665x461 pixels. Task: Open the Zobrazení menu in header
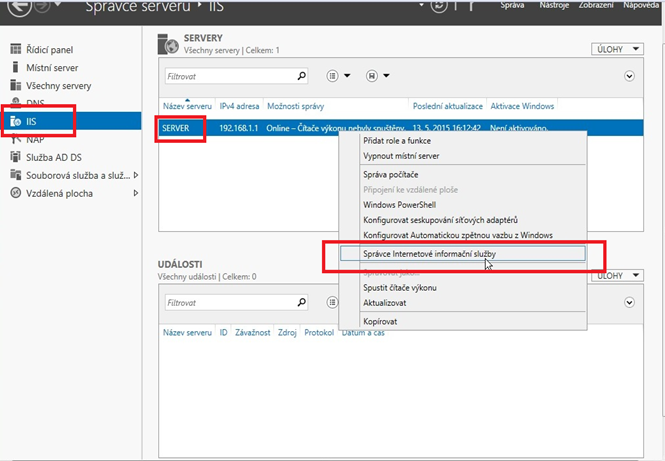[x=596, y=5]
